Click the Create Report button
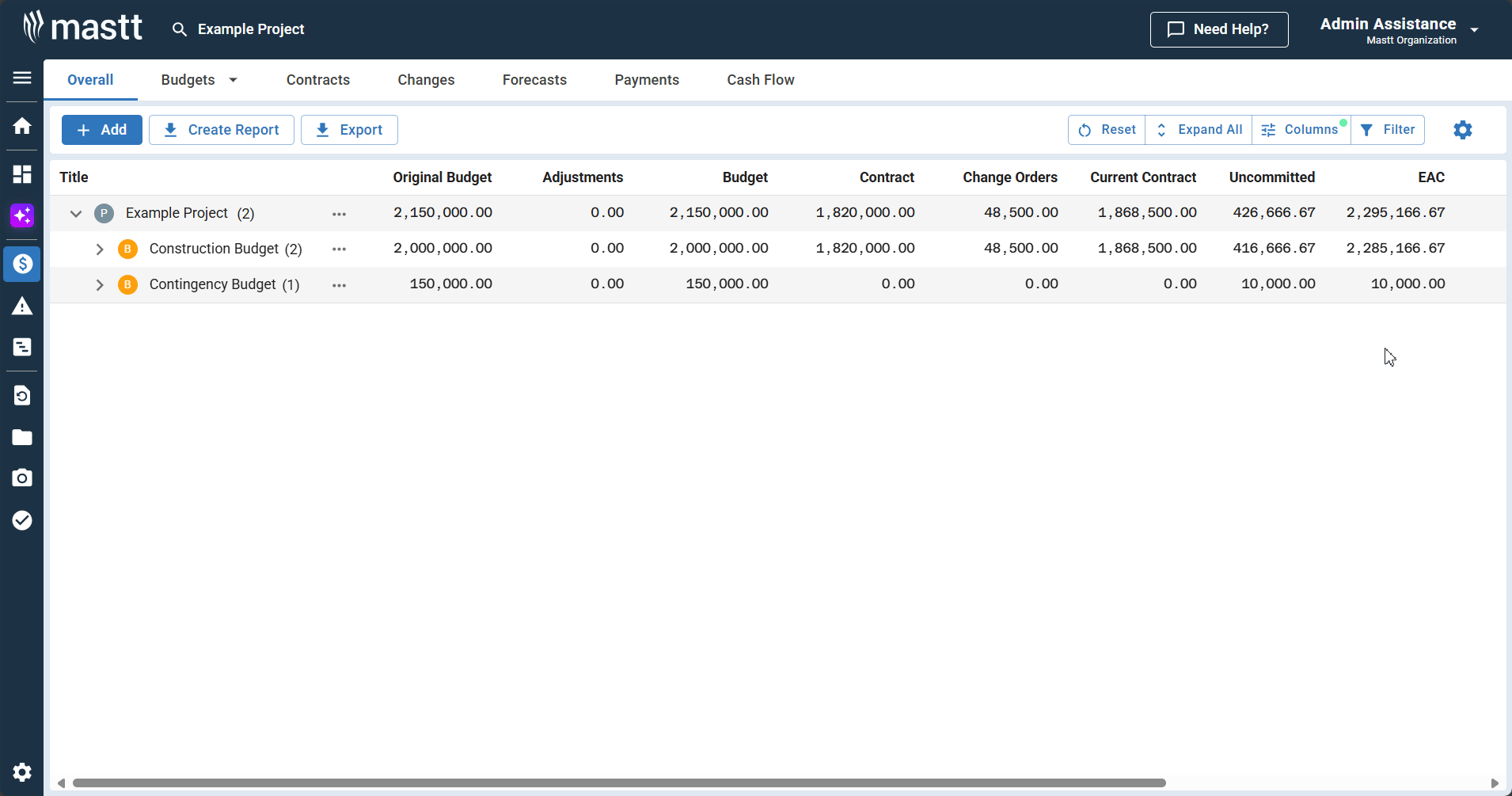The height and width of the screenshot is (796, 1512). 222,130
